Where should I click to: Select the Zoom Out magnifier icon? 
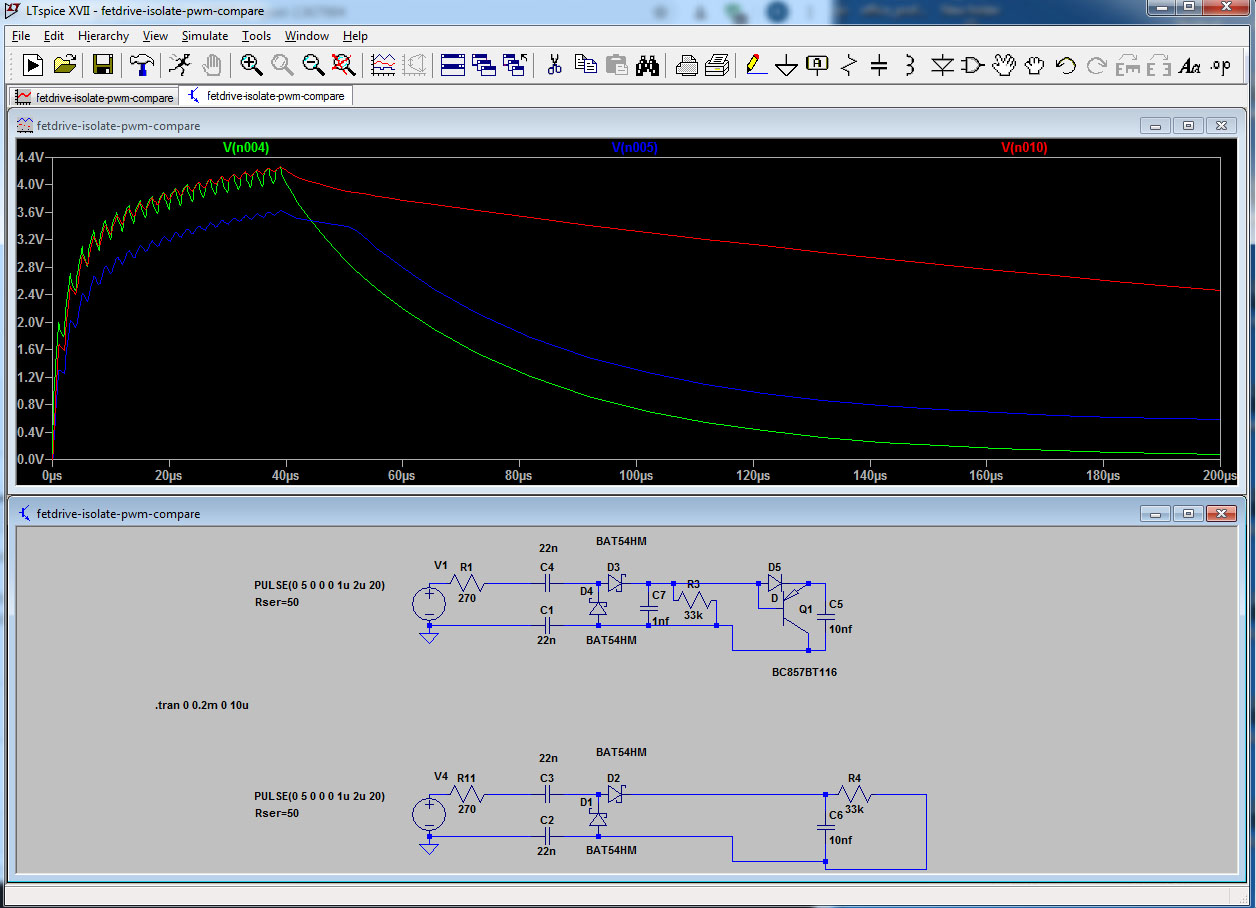(x=313, y=65)
